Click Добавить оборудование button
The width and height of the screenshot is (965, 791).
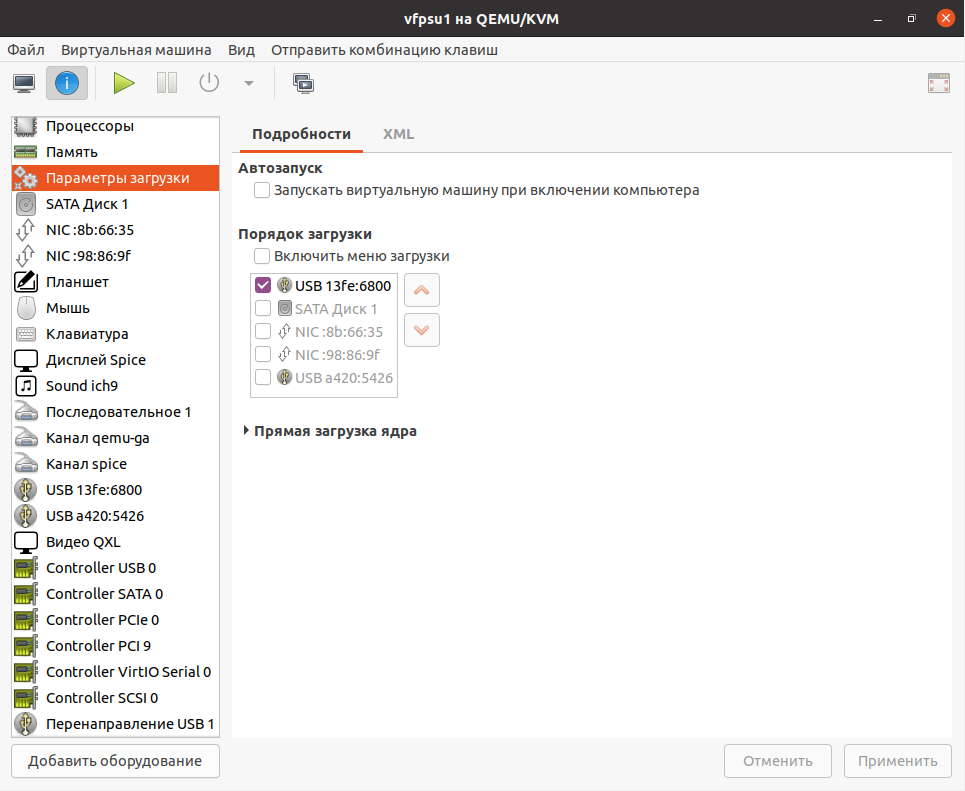115,761
